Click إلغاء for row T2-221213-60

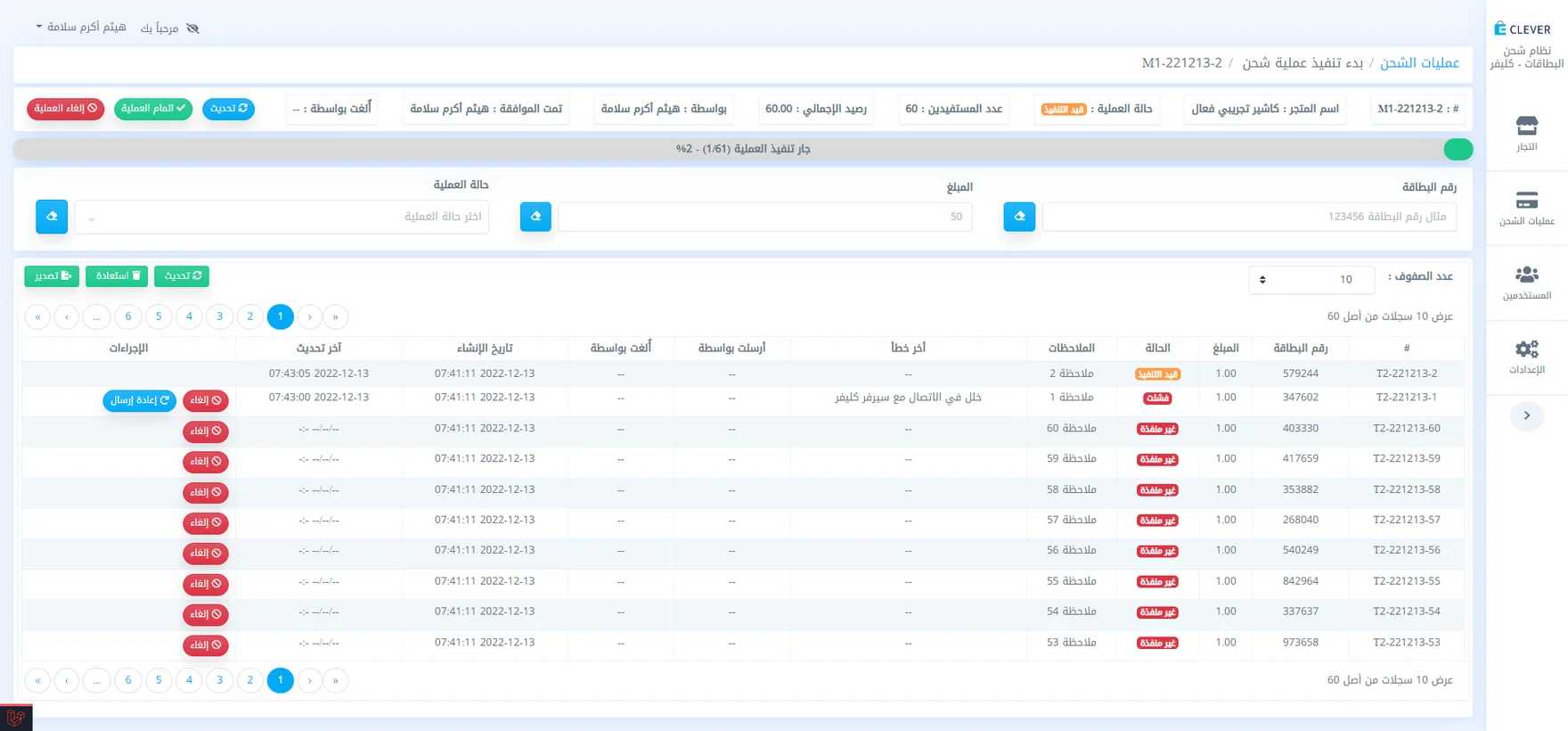(206, 431)
